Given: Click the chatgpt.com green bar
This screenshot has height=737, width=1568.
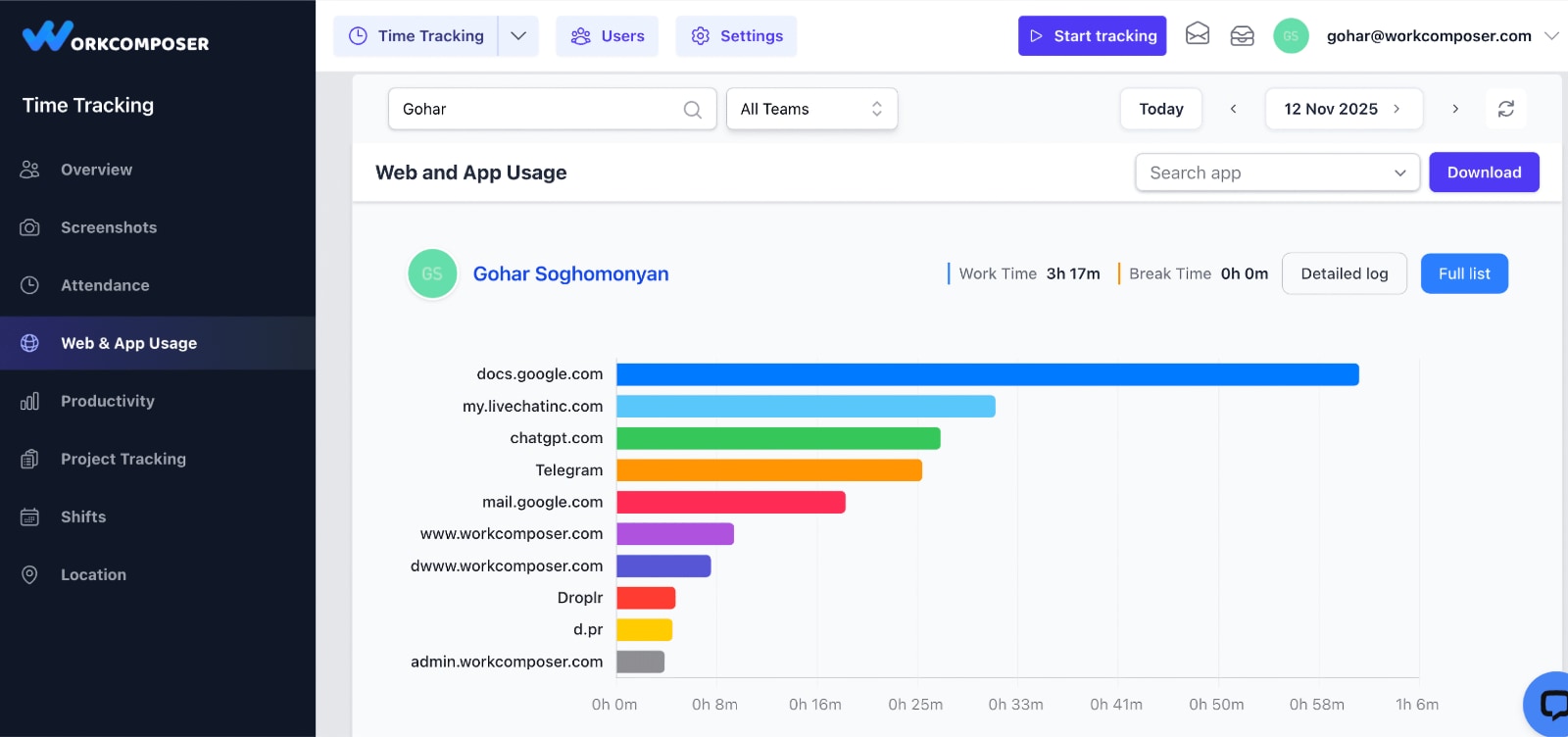Looking at the screenshot, I should (x=778, y=438).
